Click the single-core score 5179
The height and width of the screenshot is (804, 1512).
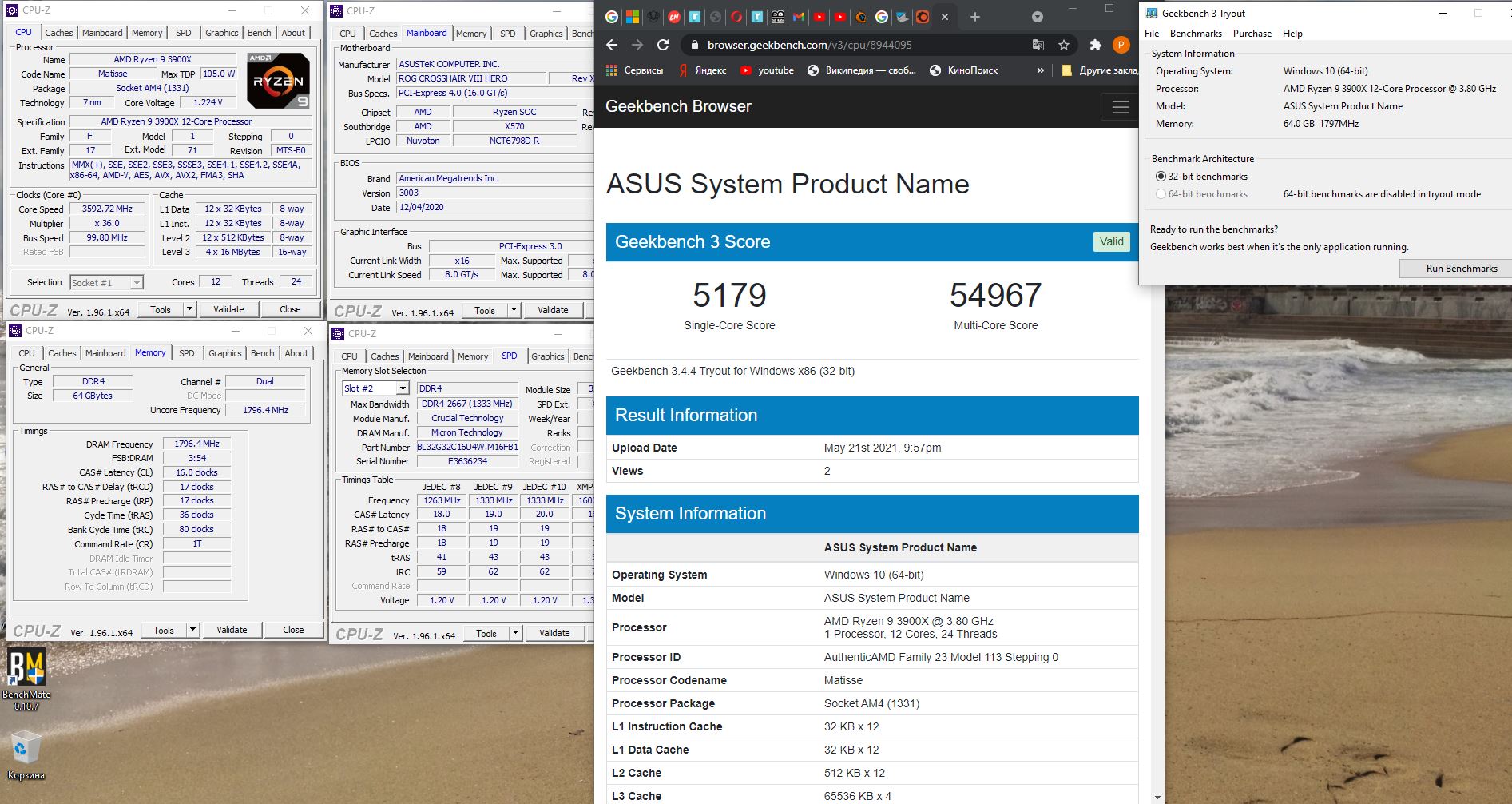point(729,296)
